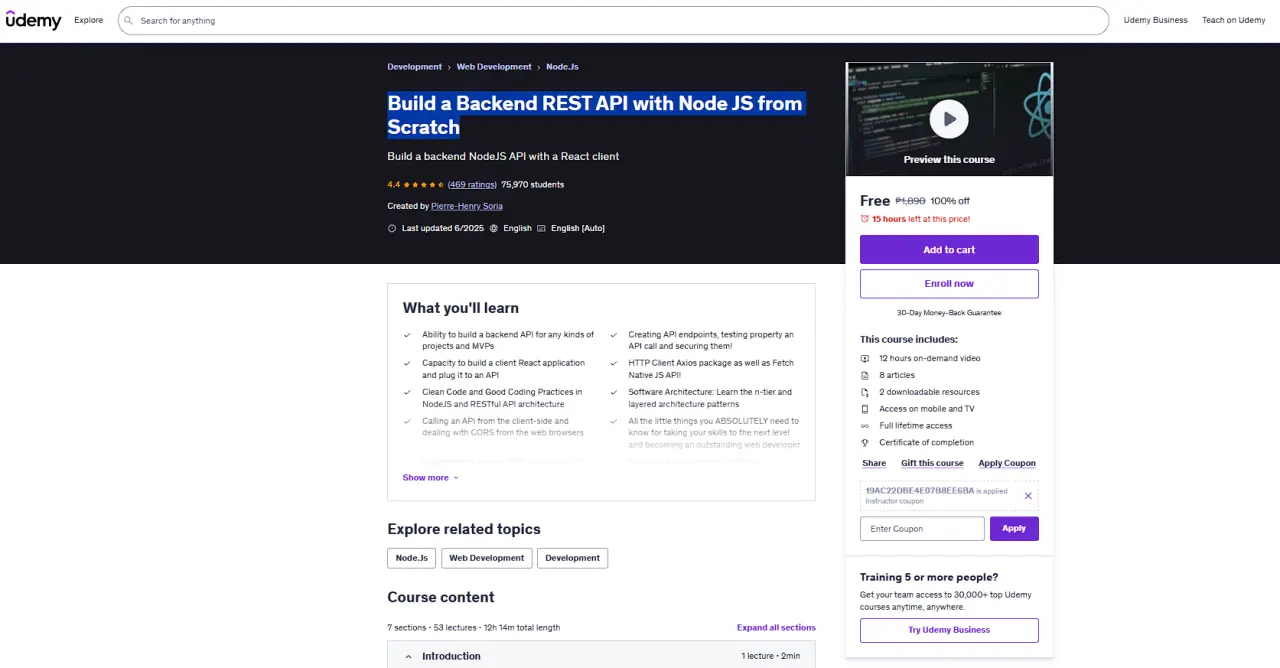This screenshot has height=668, width=1280.
Task: Click the trophy icon beside Certificate of completion
Action: [865, 442]
